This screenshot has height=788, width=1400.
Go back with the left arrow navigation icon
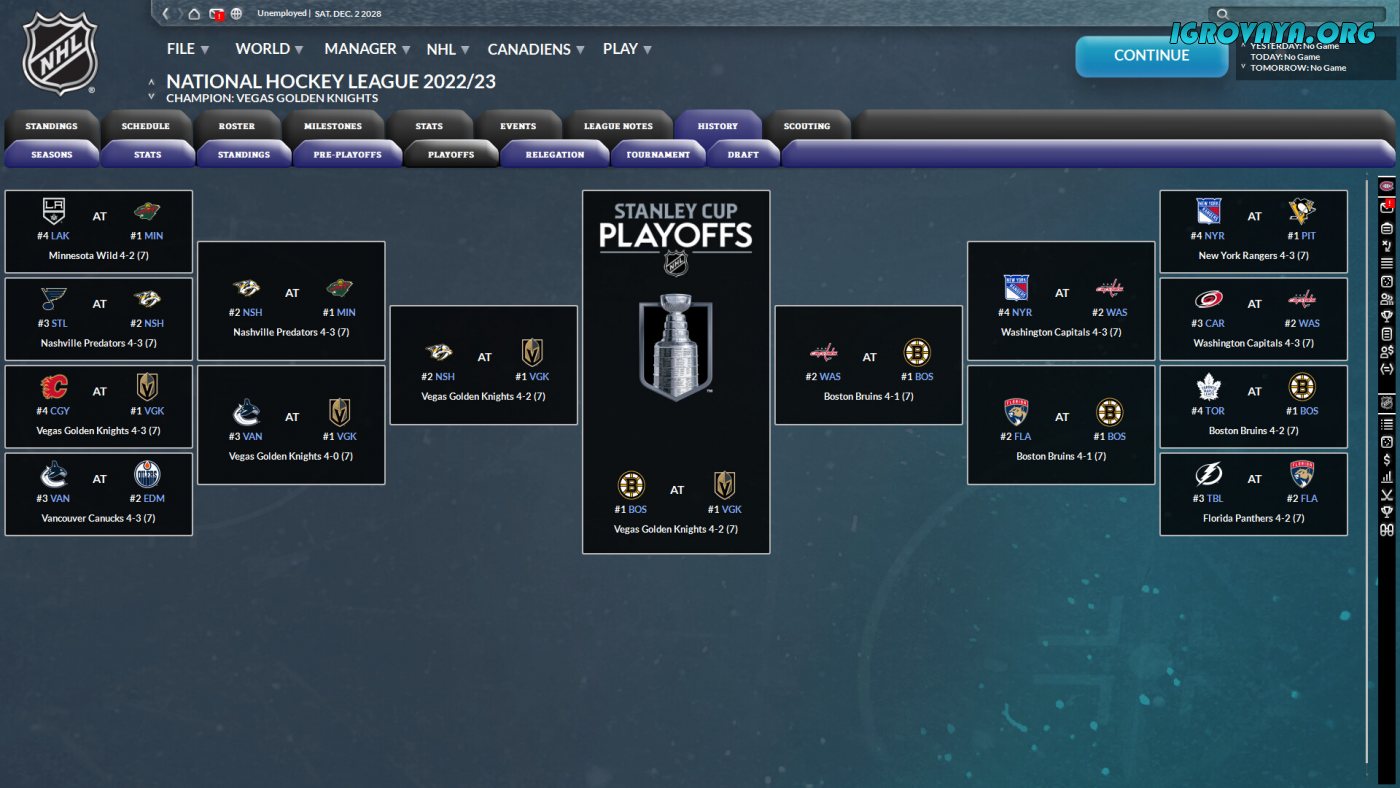166,14
